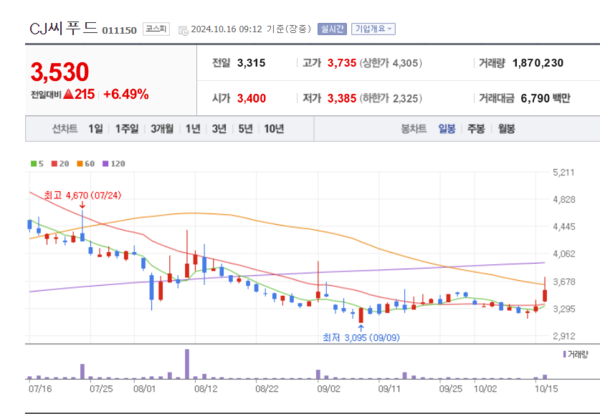600x414 pixels.
Task: Click the 2,912 price axis label
Action: (x=564, y=336)
